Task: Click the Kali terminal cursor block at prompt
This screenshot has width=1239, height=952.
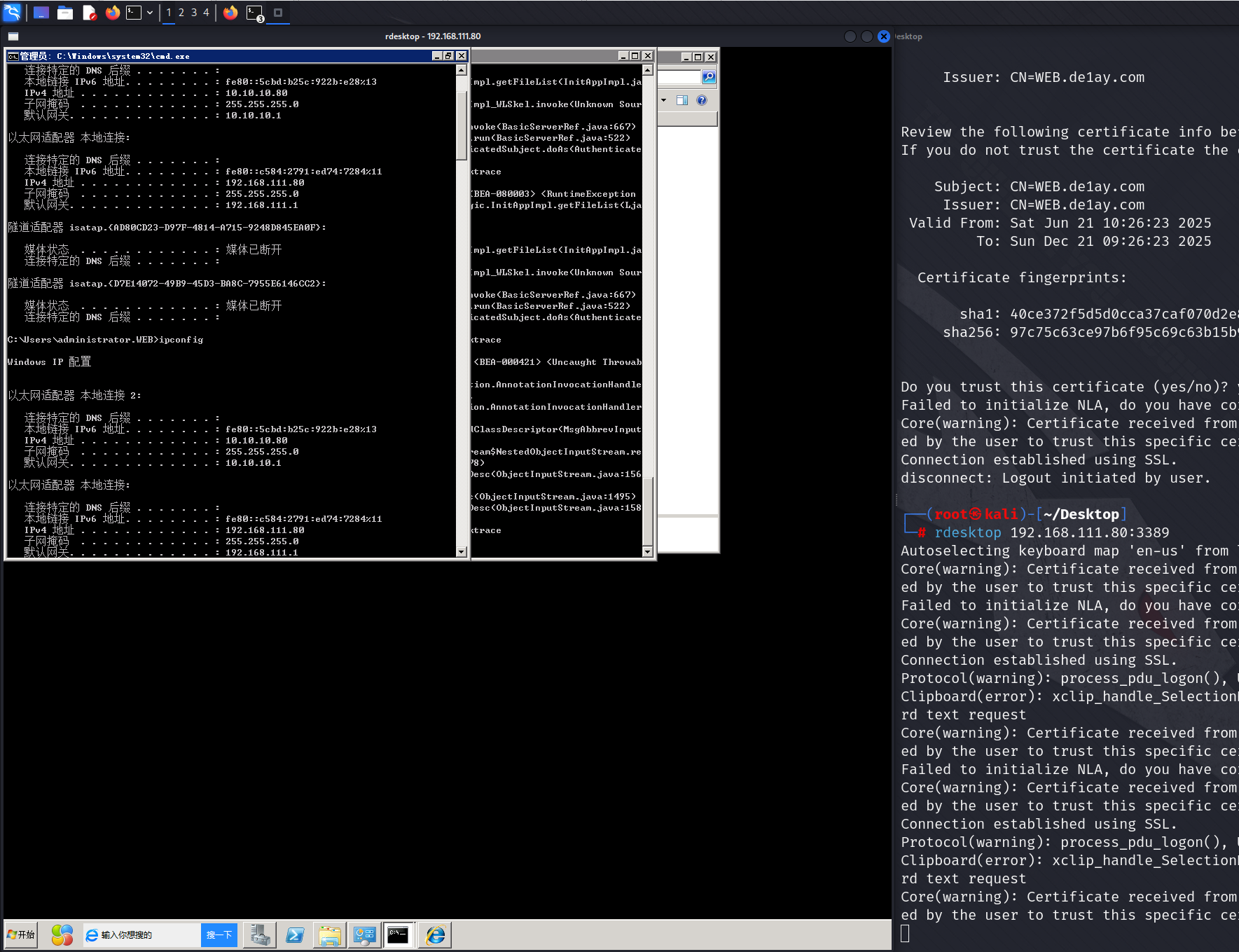Action: [x=905, y=933]
